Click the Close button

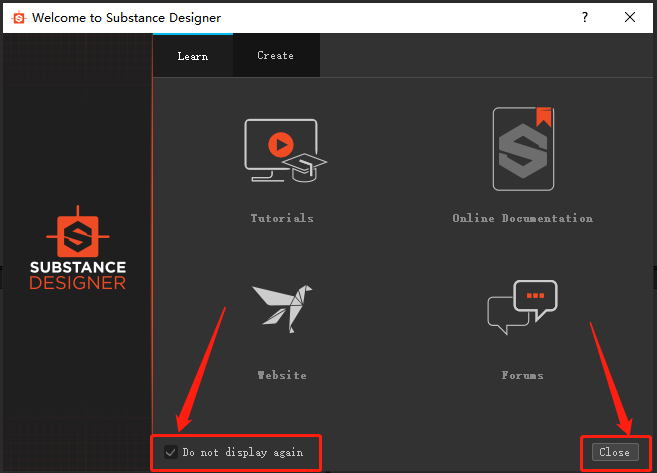(615, 452)
